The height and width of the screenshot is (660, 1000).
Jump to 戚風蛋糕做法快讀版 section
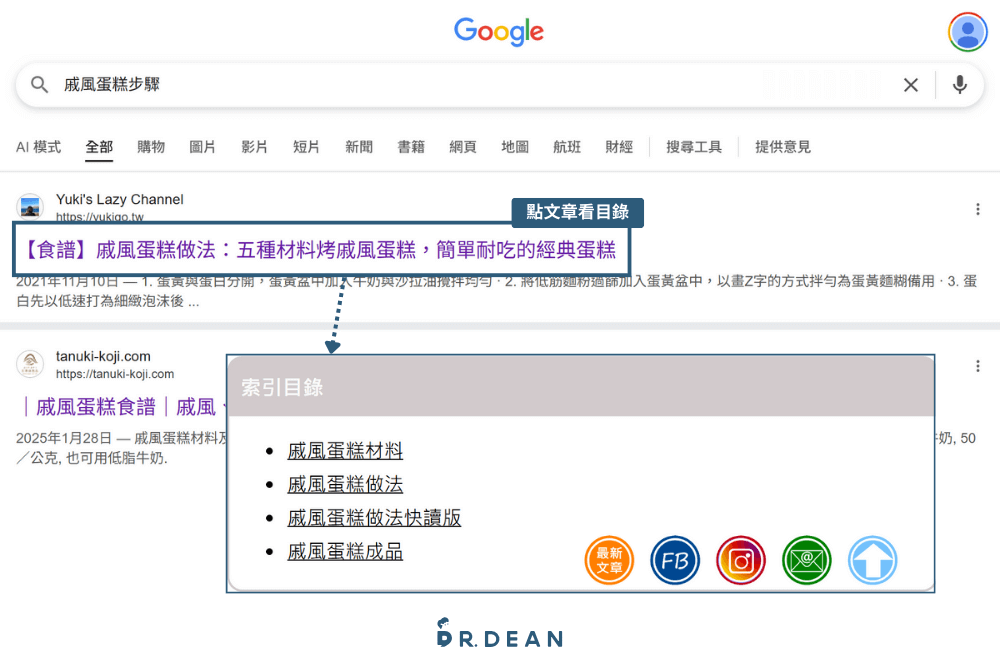(374, 518)
